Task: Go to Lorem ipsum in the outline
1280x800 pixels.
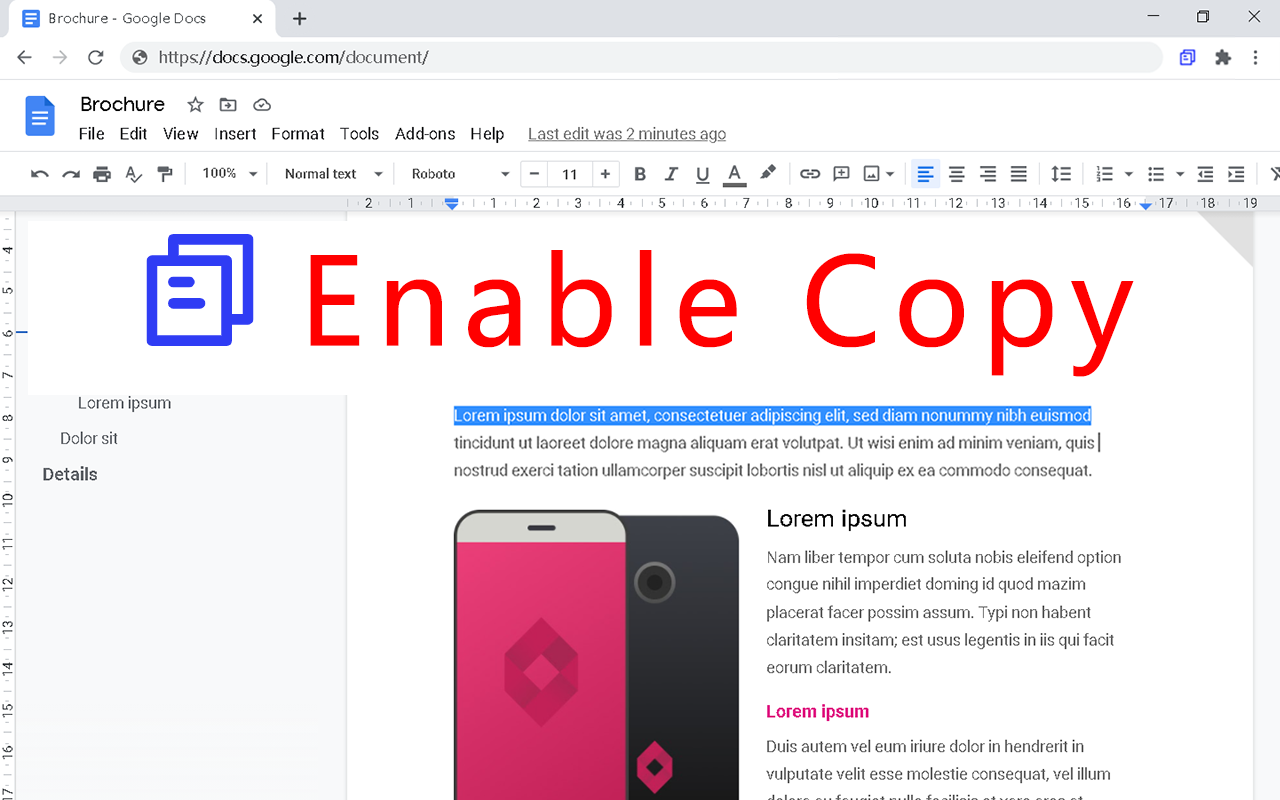Action: 124,403
